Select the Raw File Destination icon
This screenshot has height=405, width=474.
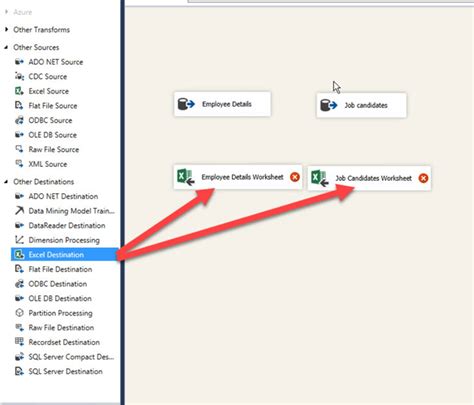coord(19,327)
